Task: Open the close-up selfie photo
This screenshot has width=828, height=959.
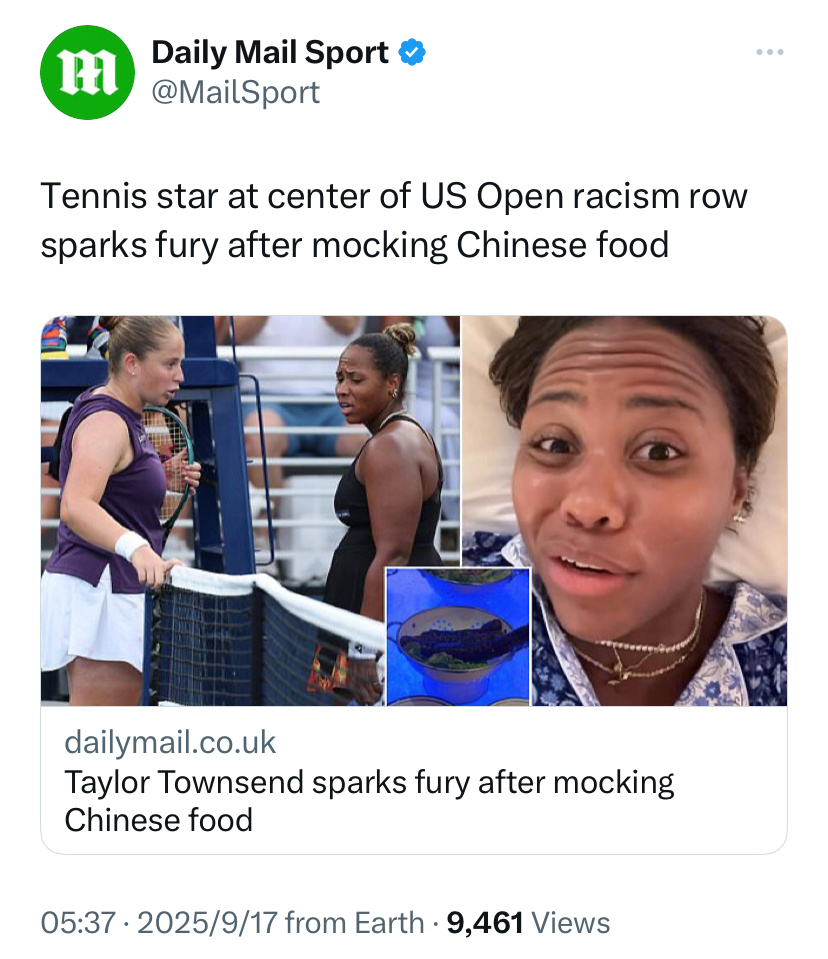Action: tap(624, 510)
